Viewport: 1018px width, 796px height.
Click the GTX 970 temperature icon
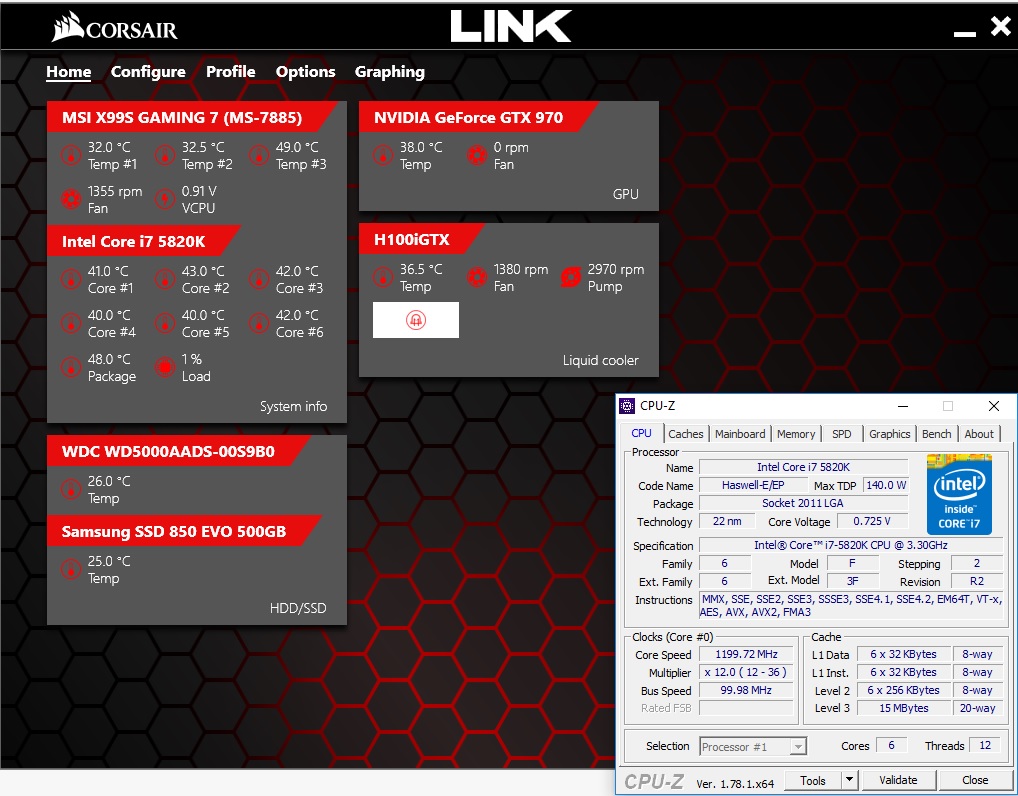pyautogui.click(x=382, y=156)
